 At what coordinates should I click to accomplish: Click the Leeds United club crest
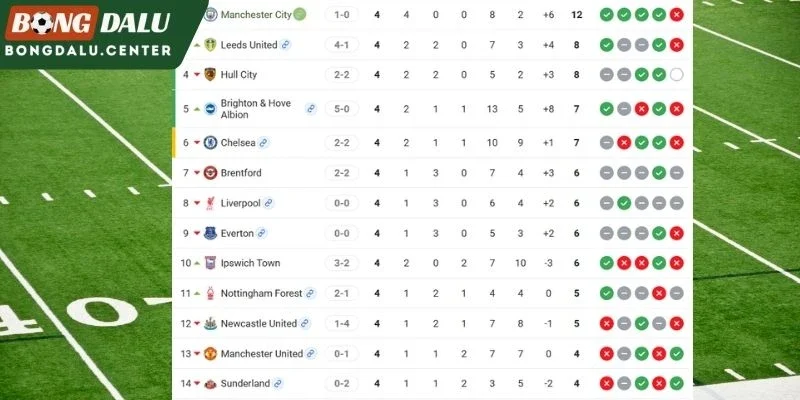pyautogui.click(x=211, y=45)
